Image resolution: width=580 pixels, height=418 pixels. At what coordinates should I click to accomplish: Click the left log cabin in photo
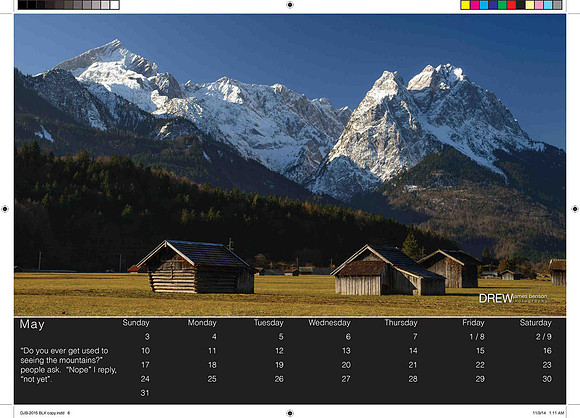[x=196, y=267]
